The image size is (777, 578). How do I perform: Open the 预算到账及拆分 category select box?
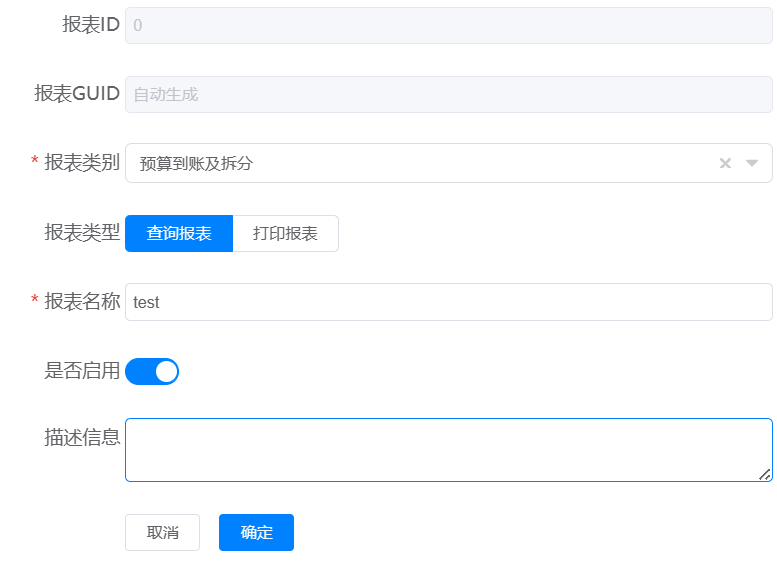[x=448, y=163]
